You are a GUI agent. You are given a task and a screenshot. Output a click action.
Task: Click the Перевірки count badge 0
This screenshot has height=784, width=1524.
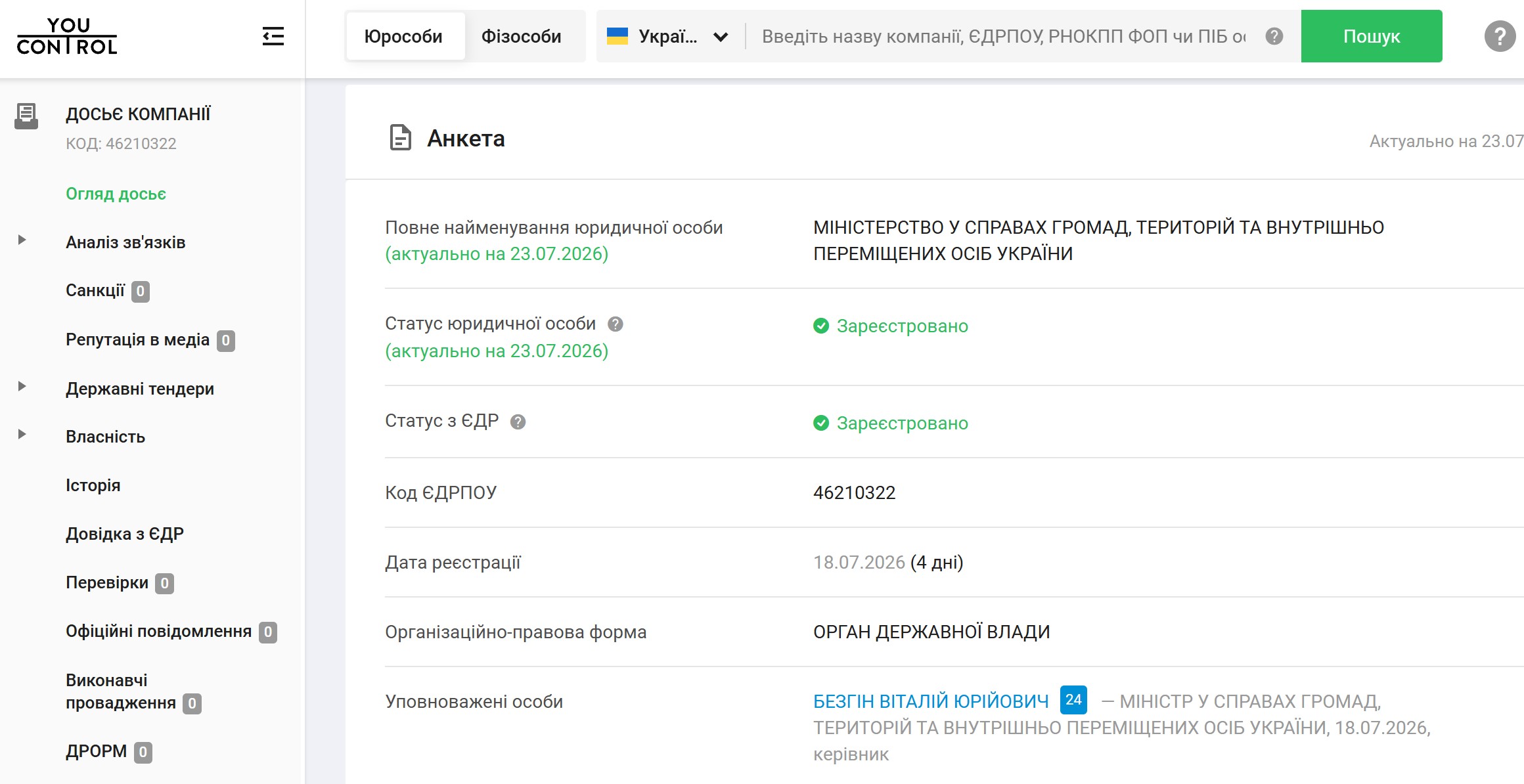click(164, 584)
